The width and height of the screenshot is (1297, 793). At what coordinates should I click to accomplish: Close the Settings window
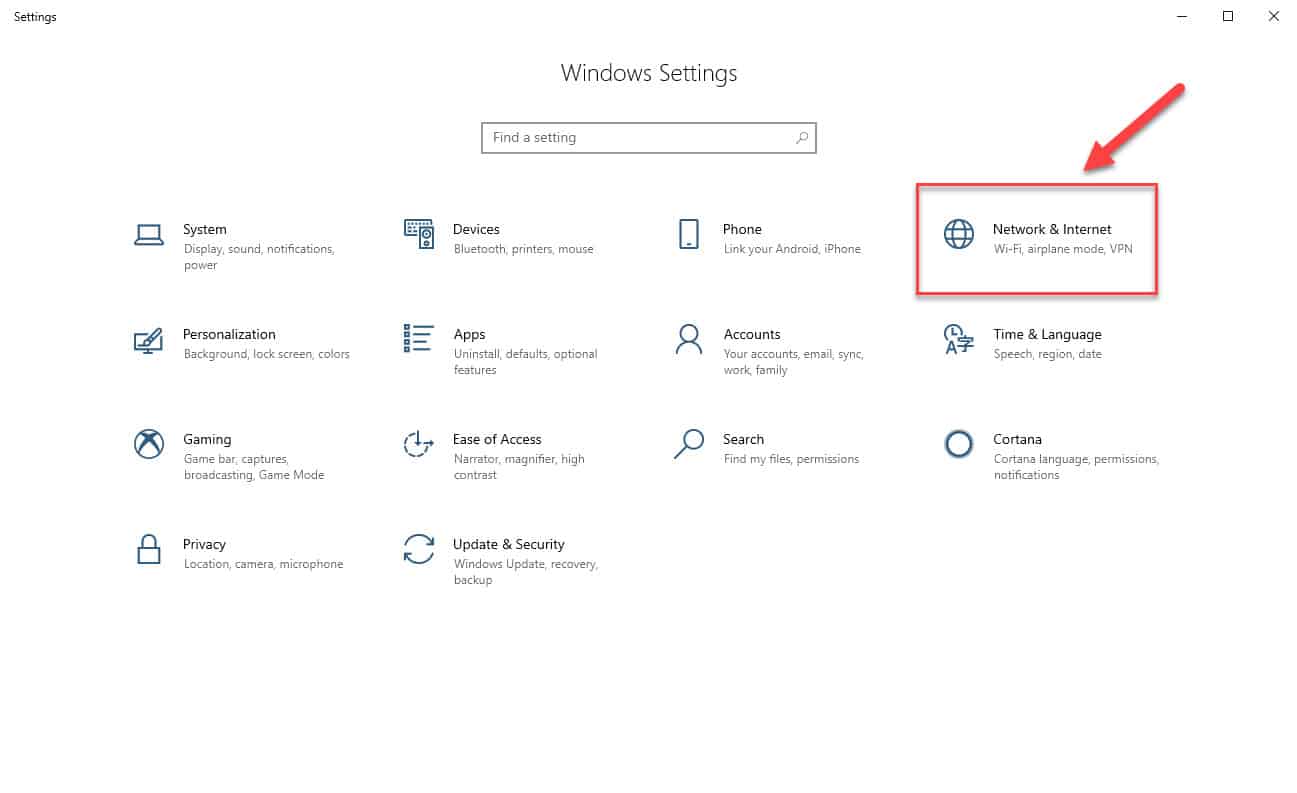coord(1273,16)
